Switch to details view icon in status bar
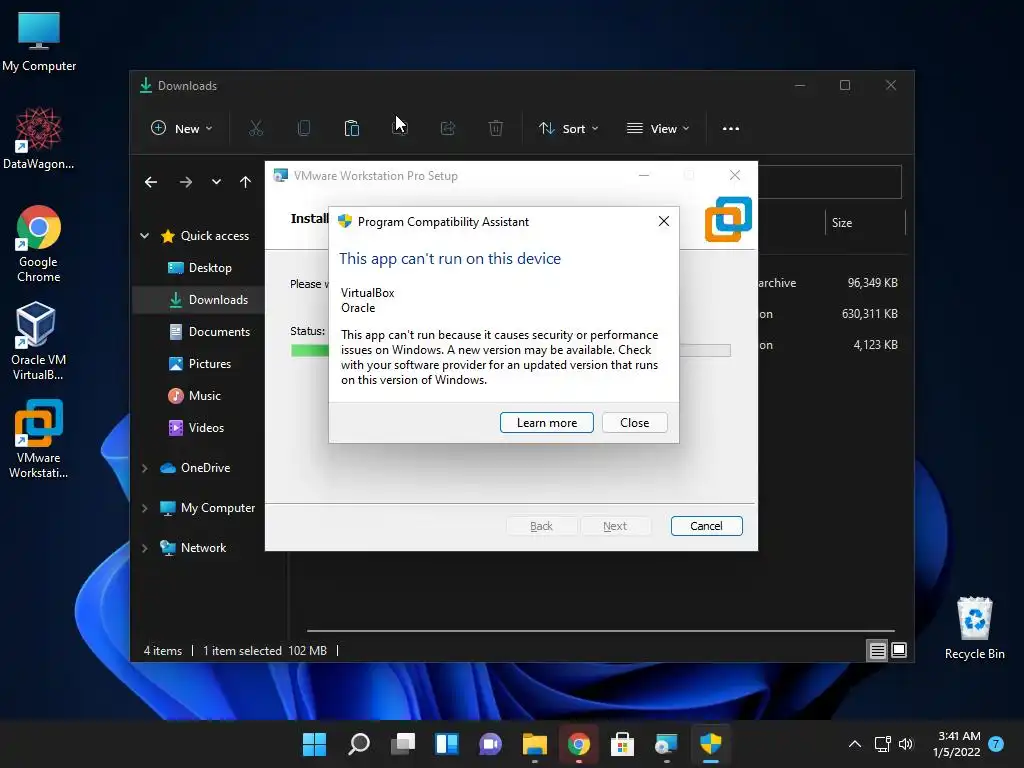Viewport: 1024px width, 768px height. pyautogui.click(x=877, y=650)
